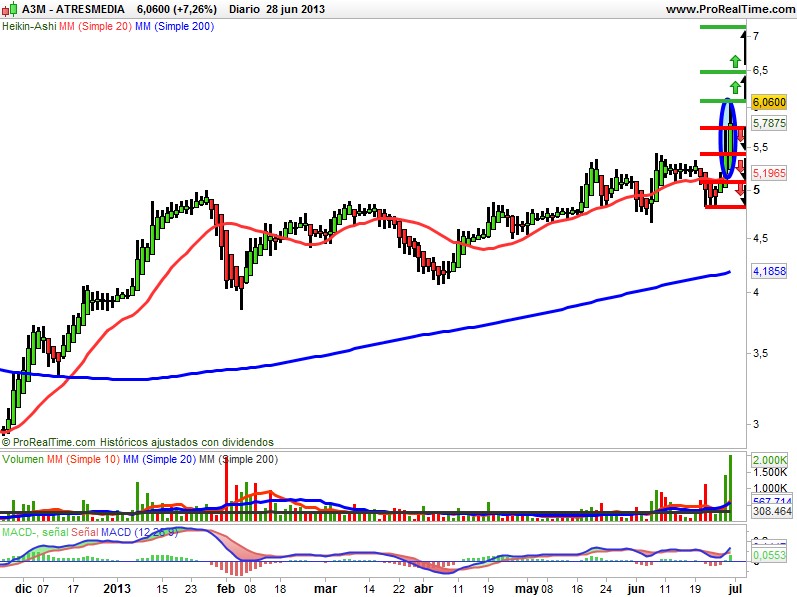Click the 24 date label on time axis
Screen dimensions: 797x597
pyautogui.click(x=606, y=589)
